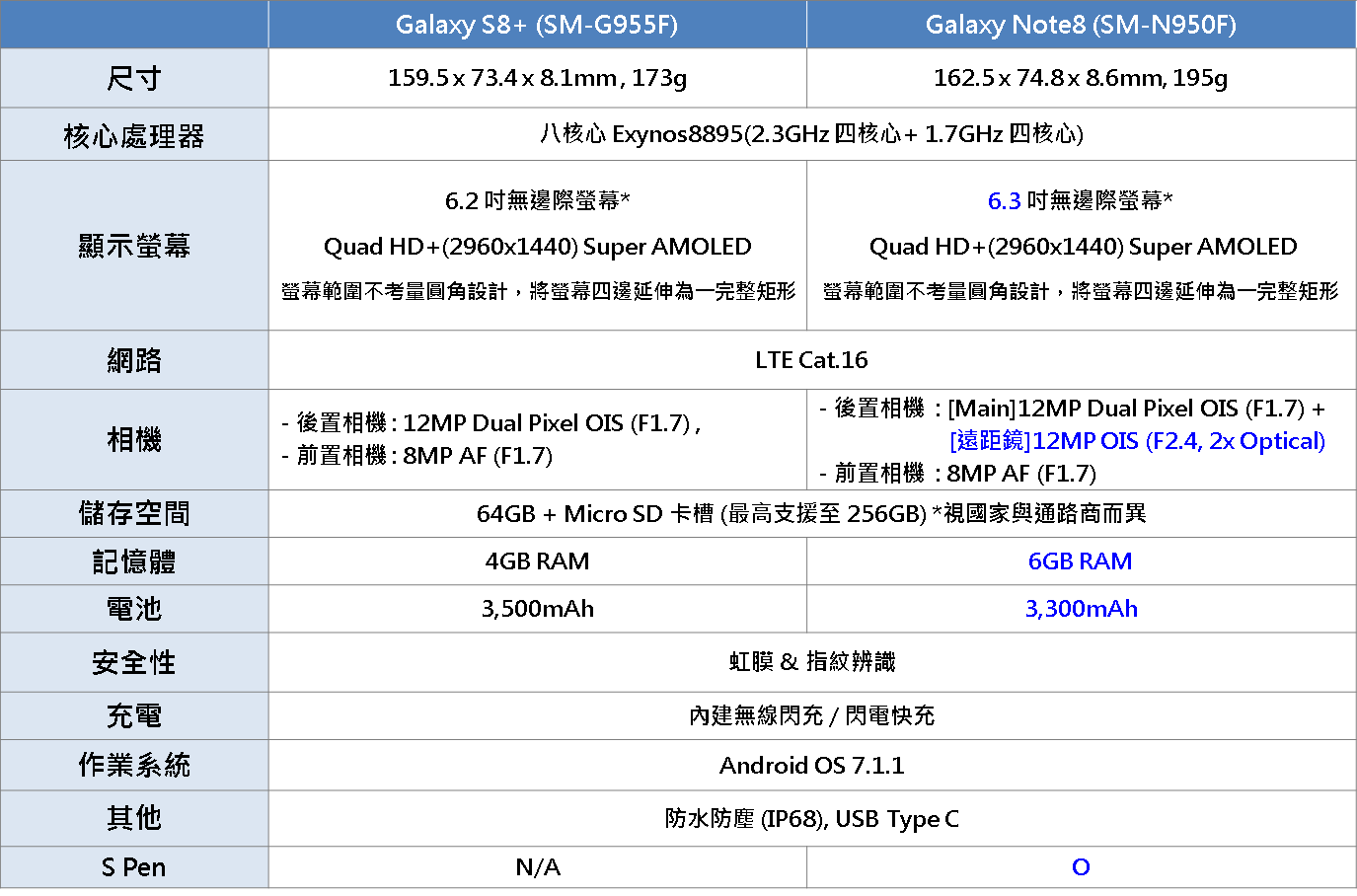
Task: Click the Galaxy S8+ (SM-G955F) column header
Action: (x=537, y=25)
